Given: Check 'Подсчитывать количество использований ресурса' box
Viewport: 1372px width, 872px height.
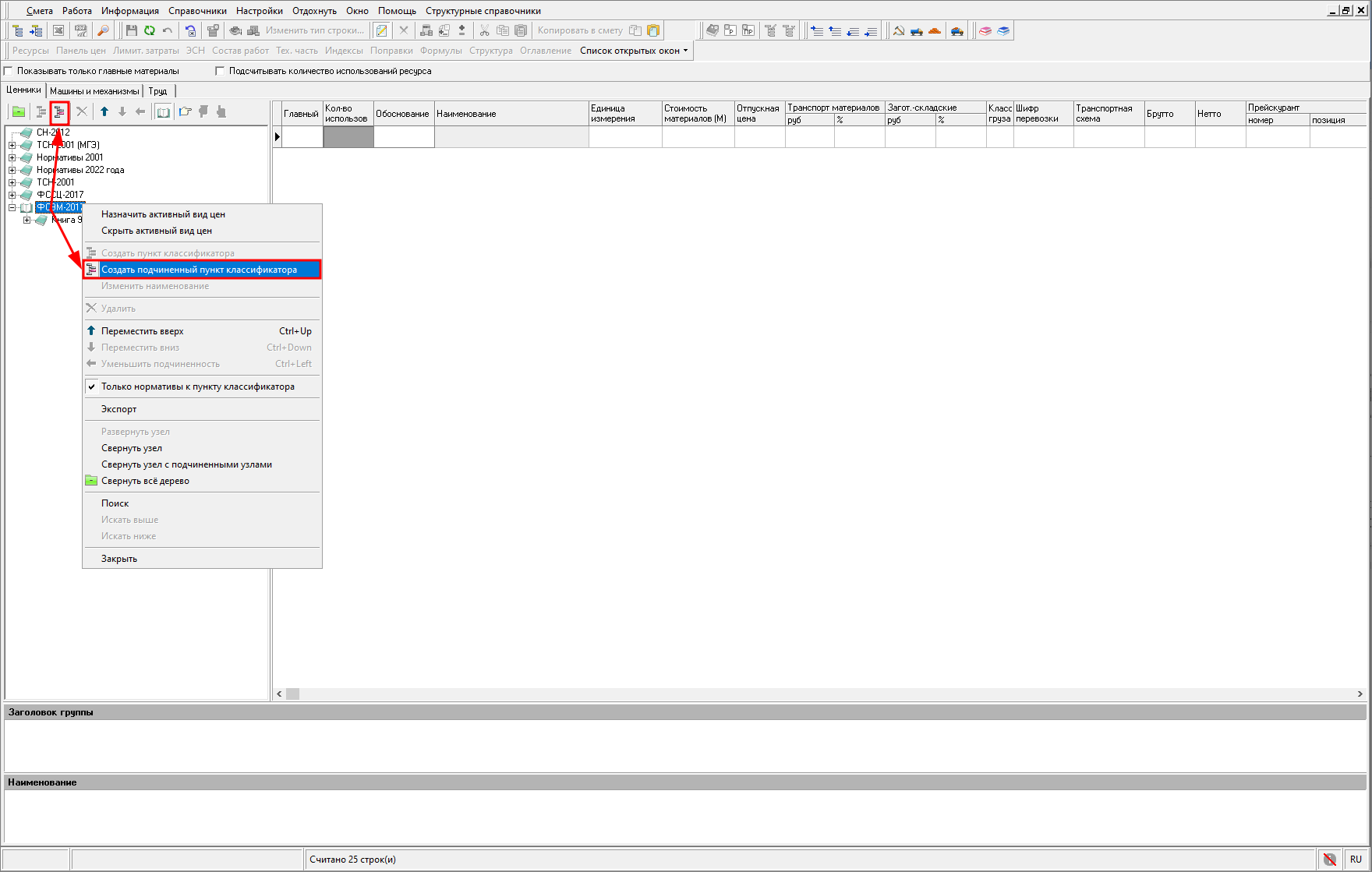Looking at the screenshot, I should (220, 71).
